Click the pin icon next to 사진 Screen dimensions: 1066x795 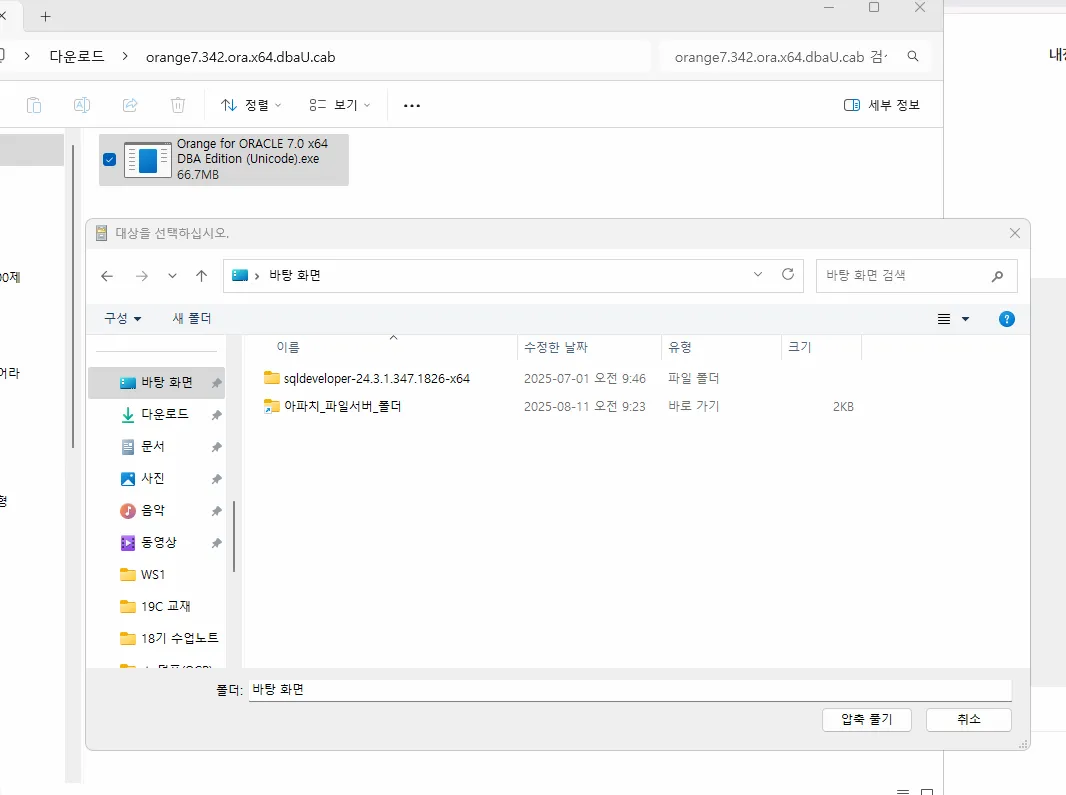tap(216, 479)
